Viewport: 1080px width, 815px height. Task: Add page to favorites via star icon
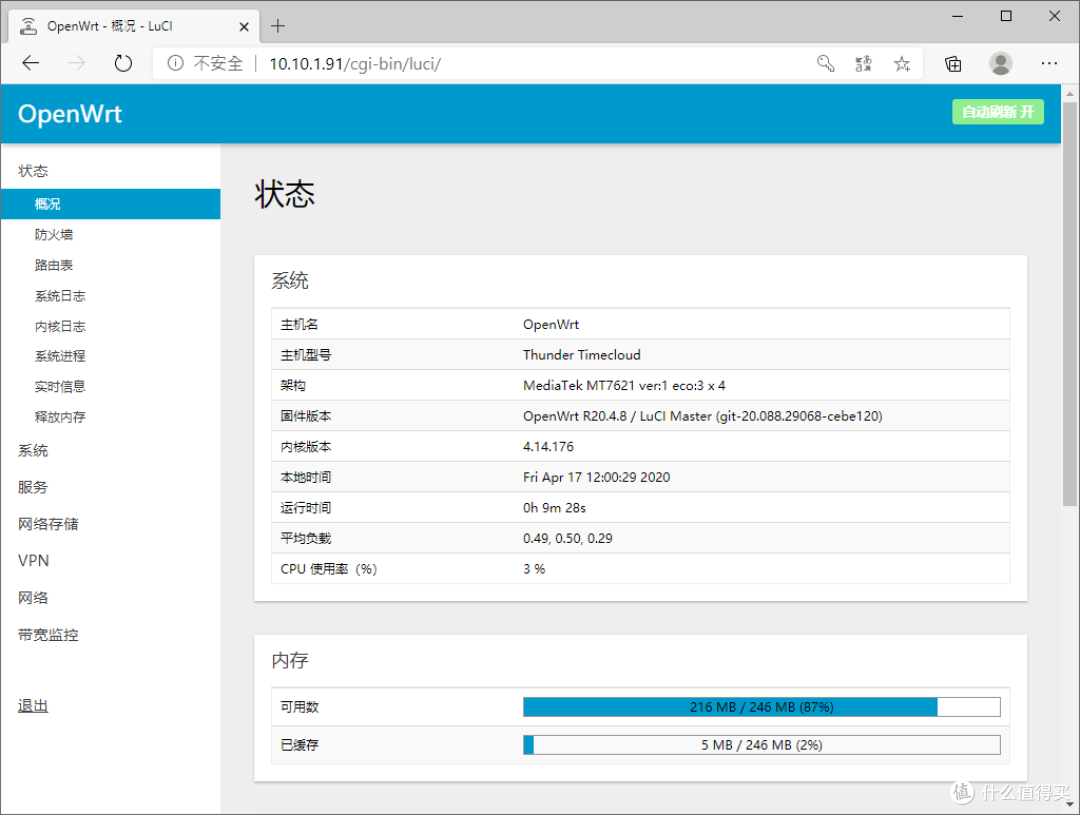[901, 63]
